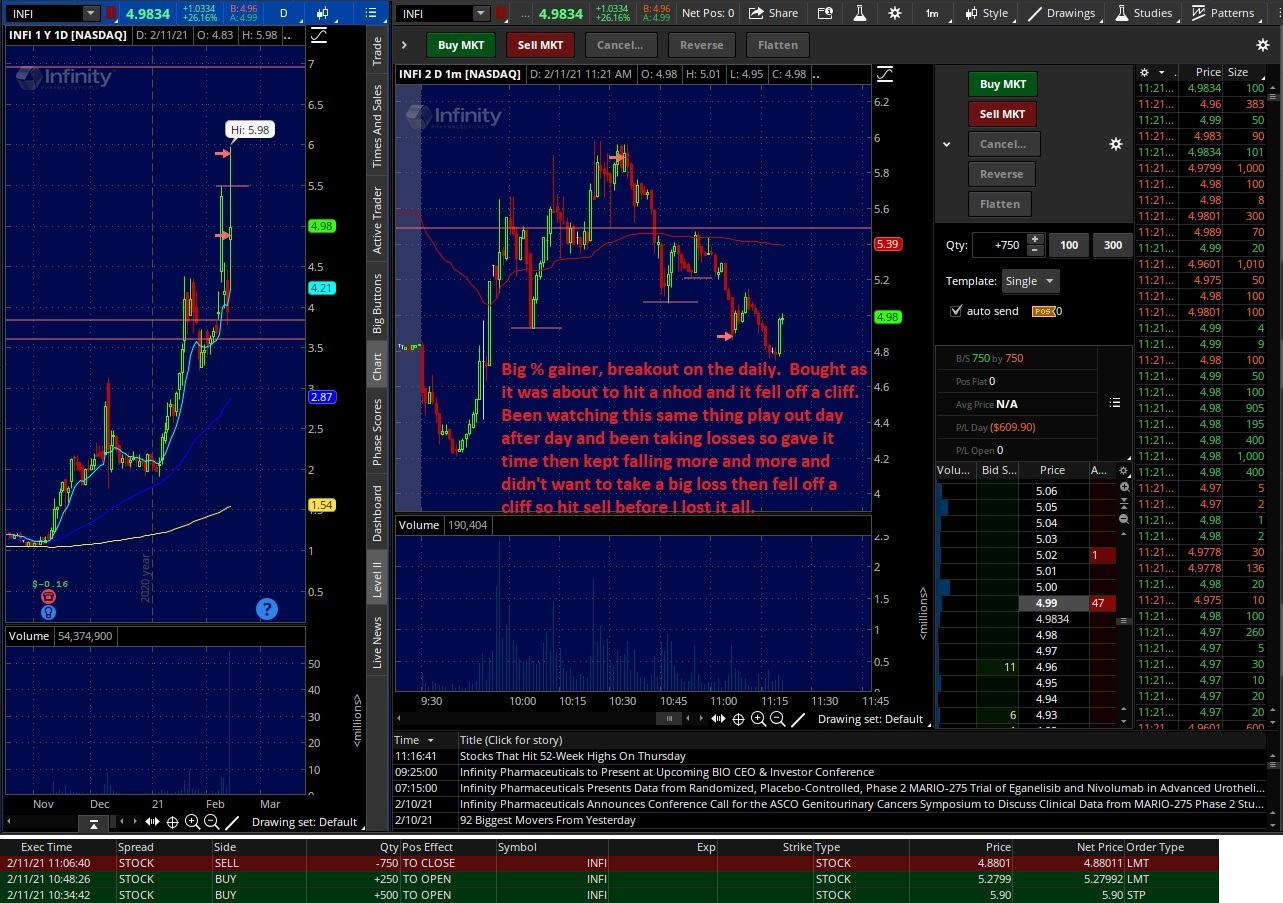The image size is (1283, 903).
Task: Zoom out on the INFI daily chart
Action: [211, 822]
